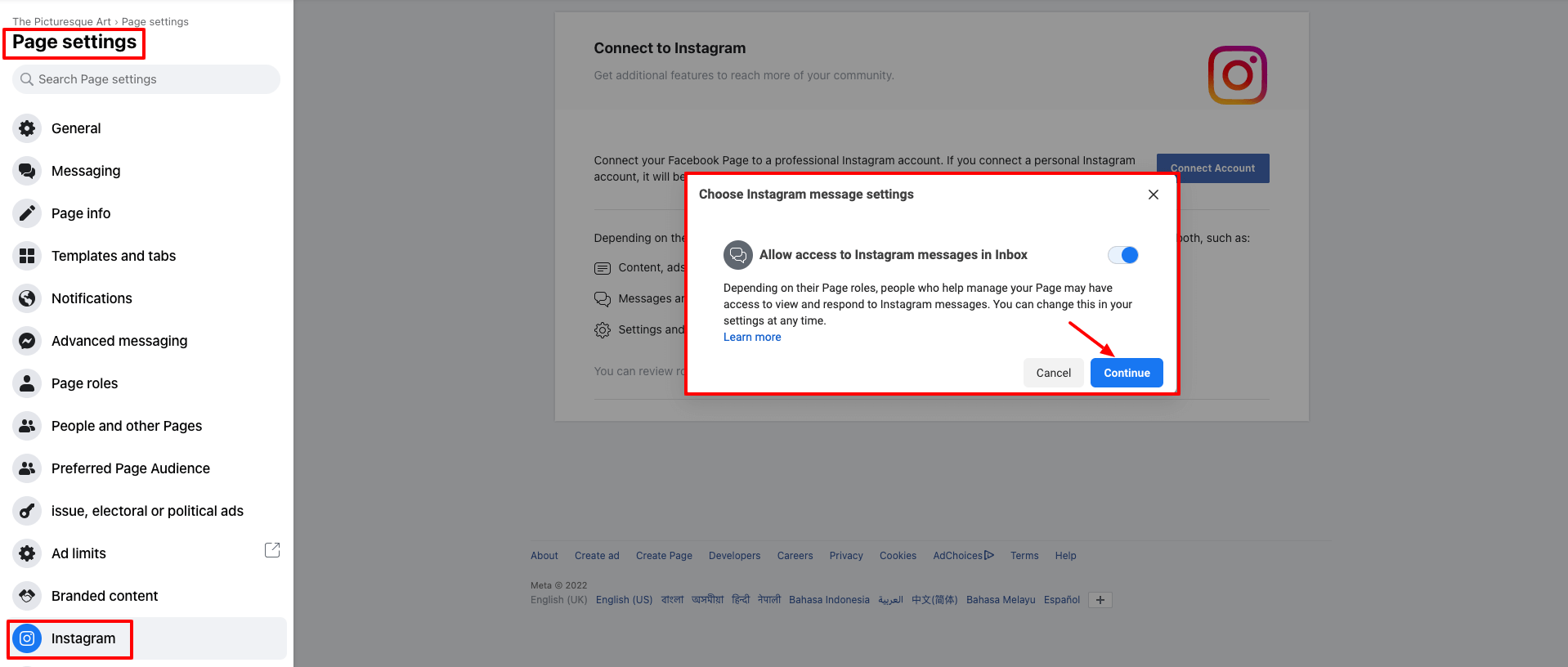
Task: Click Cancel in the dialog
Action: click(1053, 373)
